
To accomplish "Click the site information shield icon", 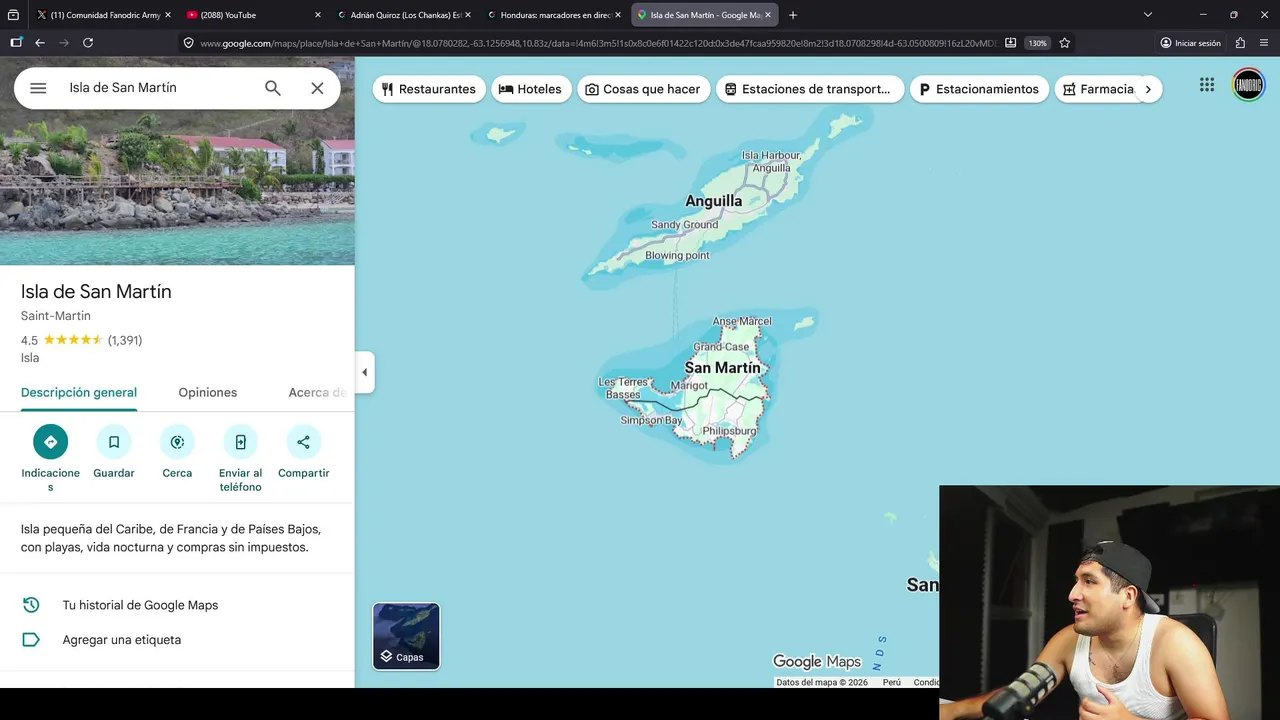I will [x=188, y=43].
